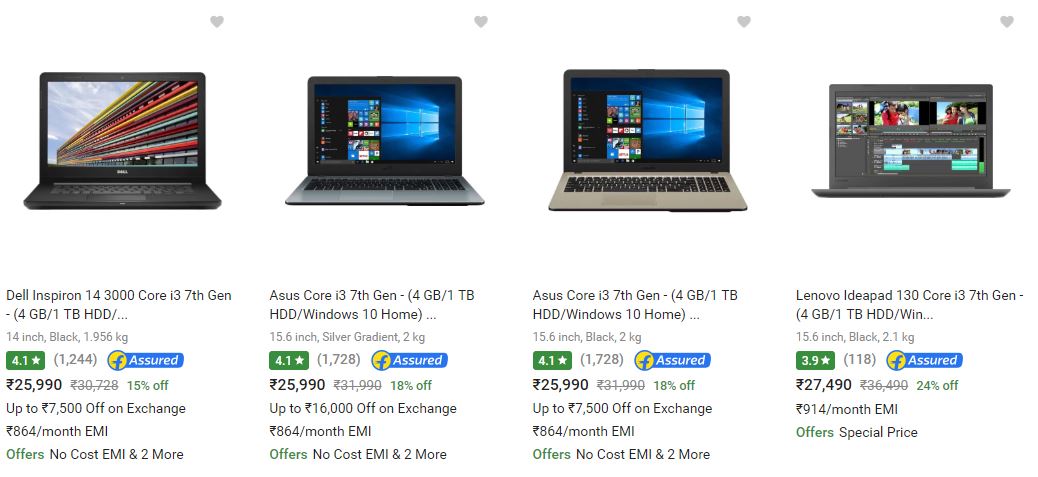Open 4.1 rating badge on Silver Asus
The image size is (1038, 477).
coord(289,361)
